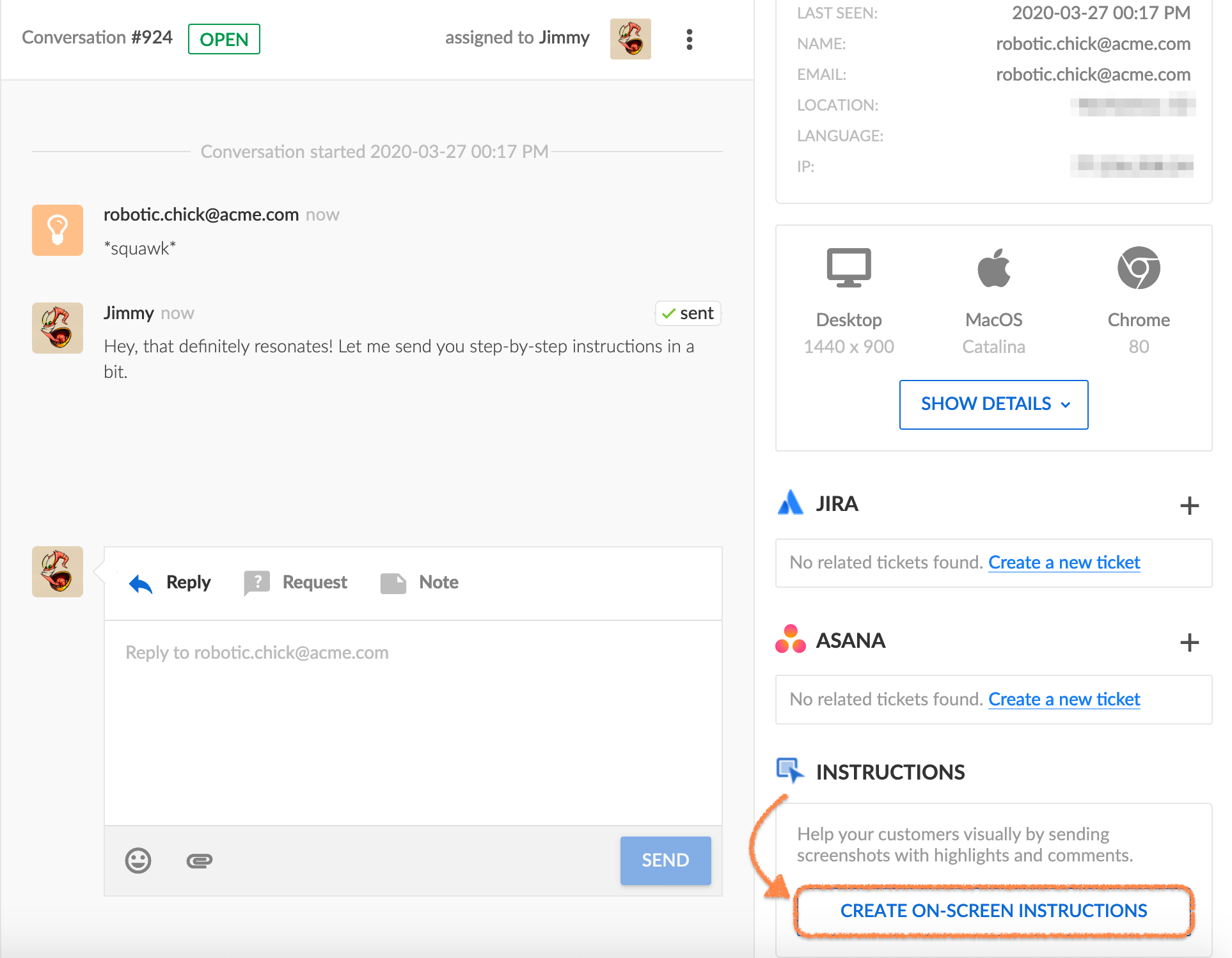1232x958 pixels.
Task: Click the paperclip attachment icon
Action: [199, 861]
